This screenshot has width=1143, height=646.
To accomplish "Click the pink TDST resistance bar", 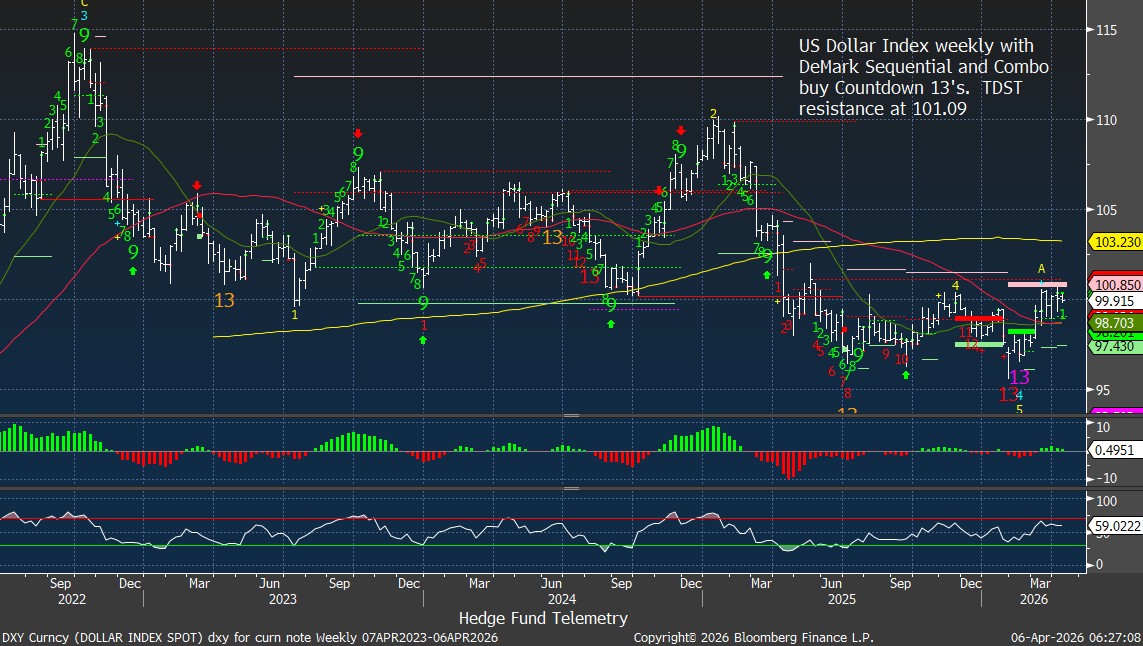I will 1036,285.
